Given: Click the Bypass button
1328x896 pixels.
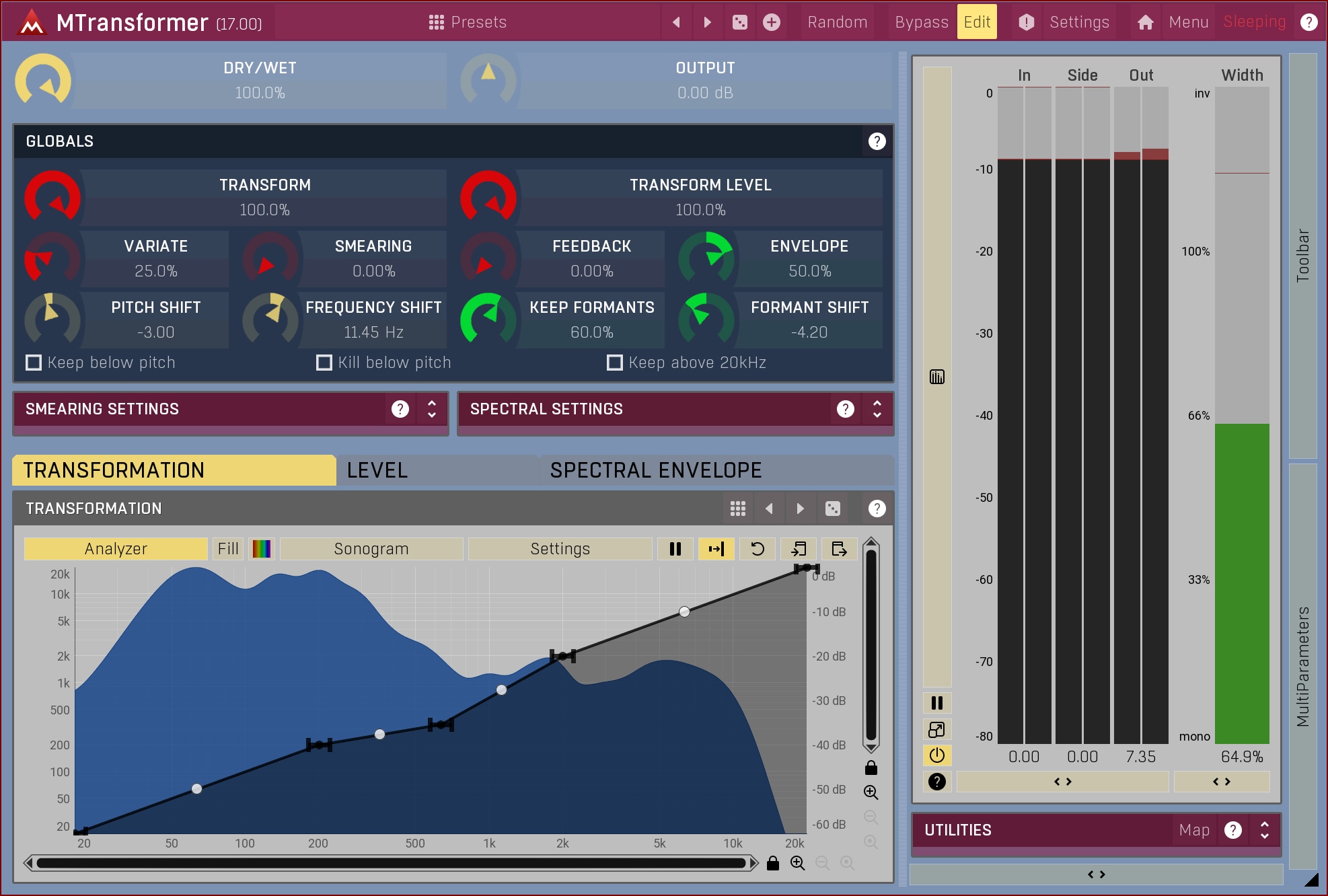Looking at the screenshot, I should (921, 22).
